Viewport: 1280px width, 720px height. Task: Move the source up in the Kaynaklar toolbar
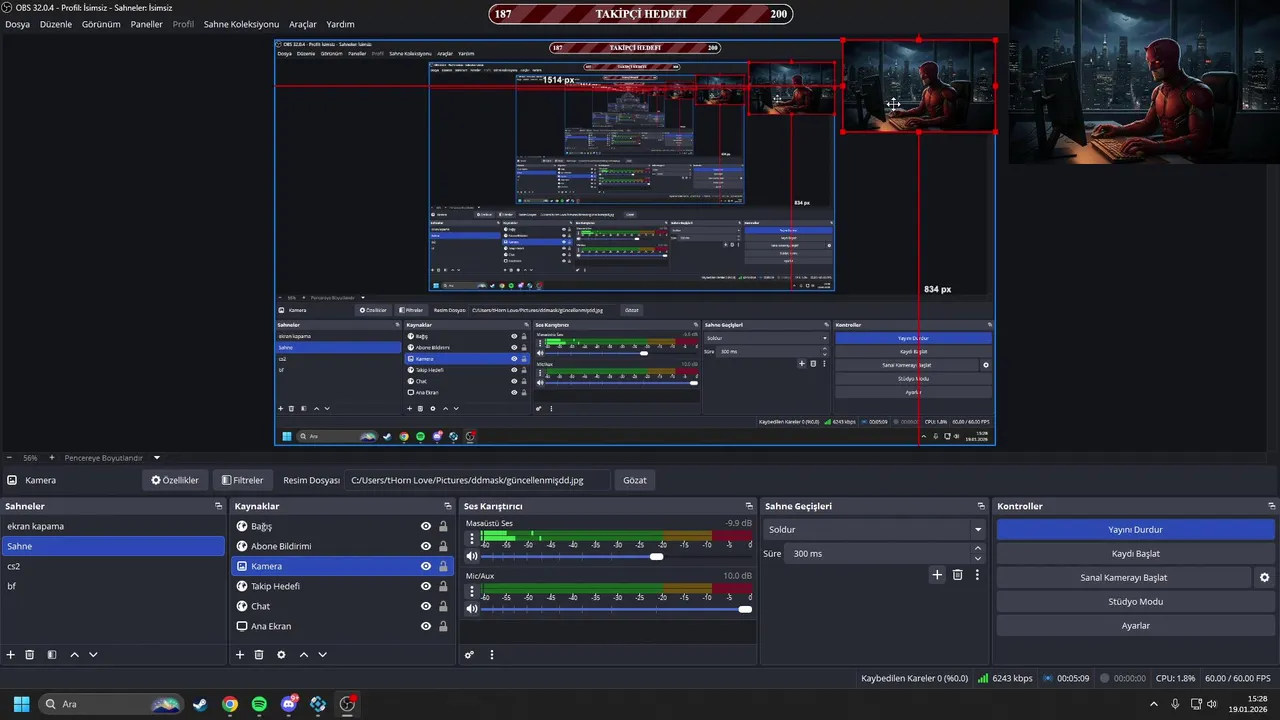[x=303, y=655]
